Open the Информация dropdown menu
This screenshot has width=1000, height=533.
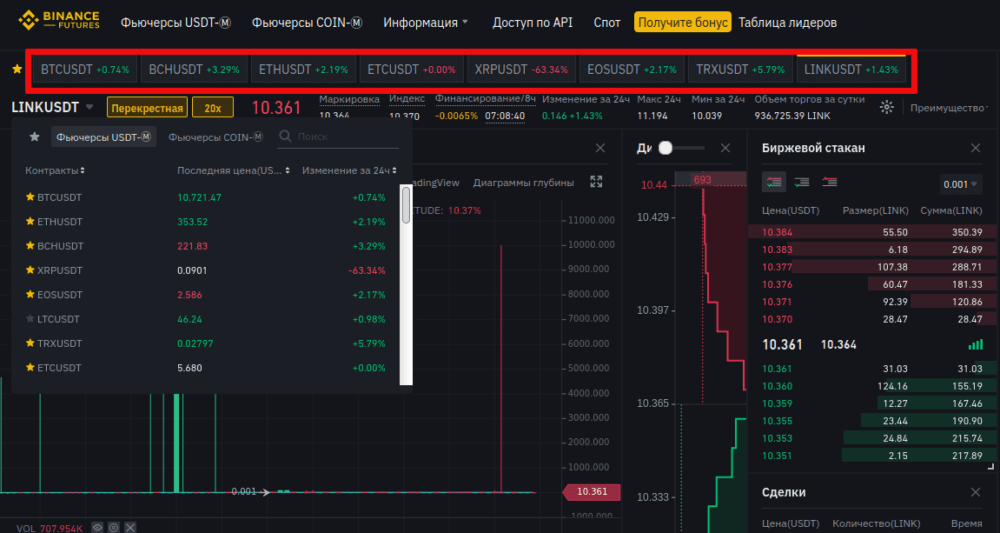pos(425,22)
